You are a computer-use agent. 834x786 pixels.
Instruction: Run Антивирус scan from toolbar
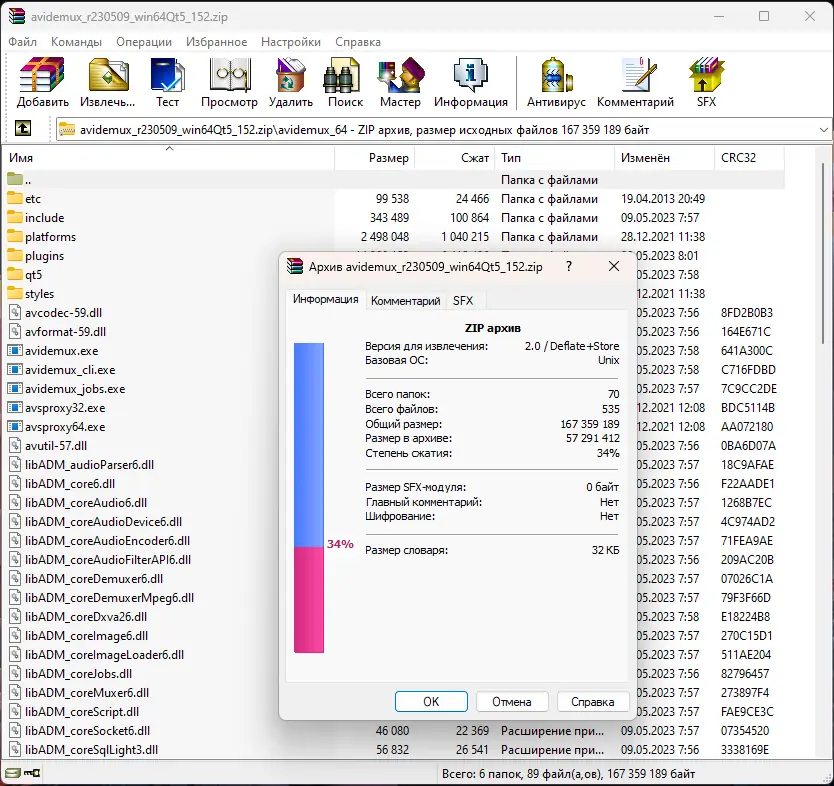(554, 80)
